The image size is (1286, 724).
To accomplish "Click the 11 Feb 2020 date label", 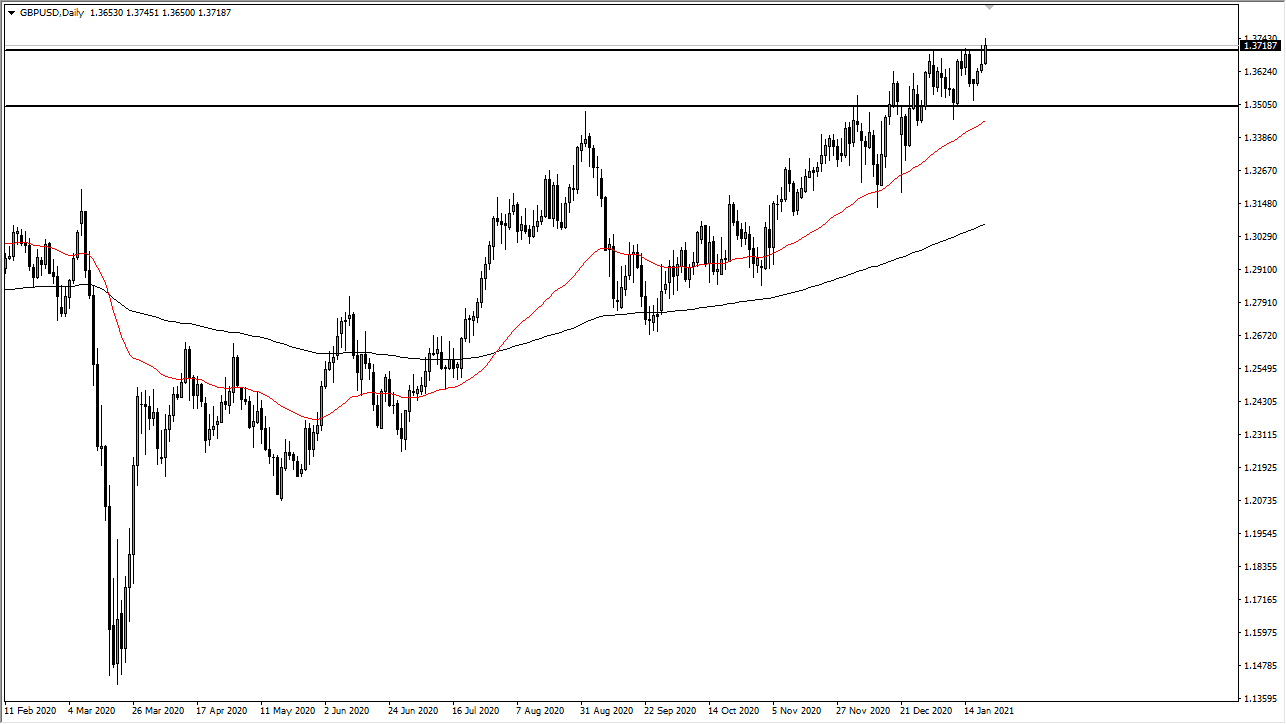I will [31, 709].
